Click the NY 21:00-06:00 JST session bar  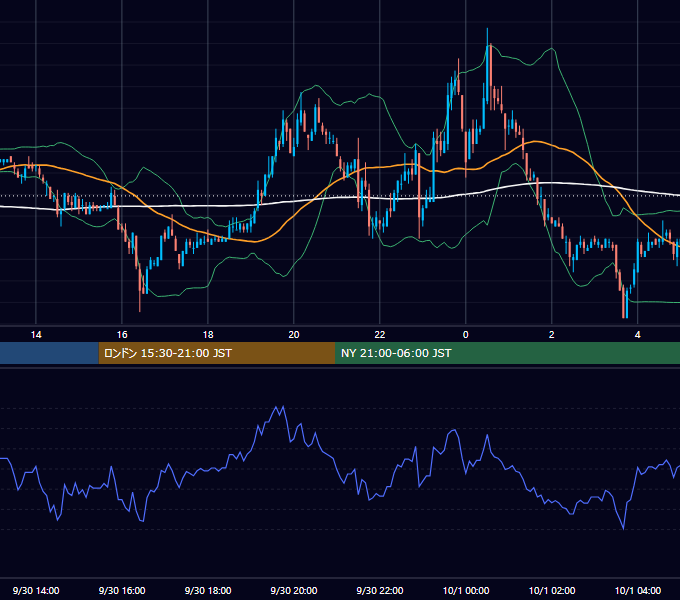[x=507, y=353]
